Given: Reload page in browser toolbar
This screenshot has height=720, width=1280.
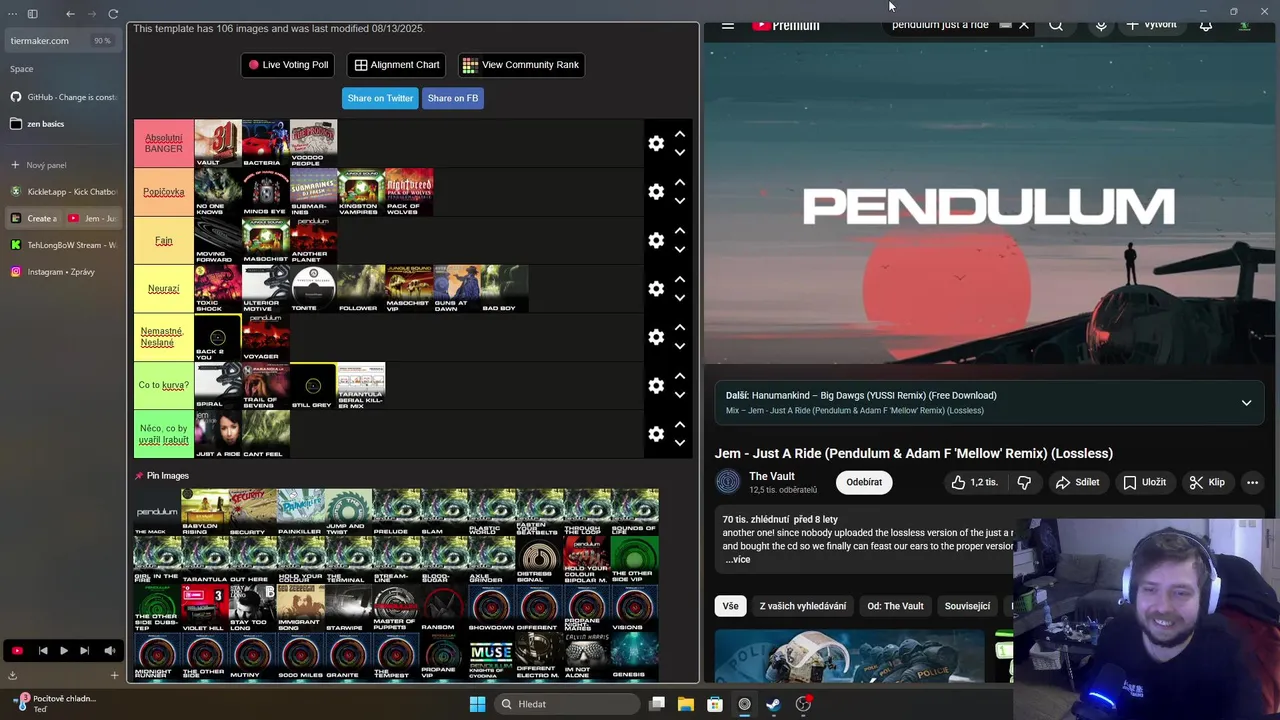Looking at the screenshot, I should point(113,14).
